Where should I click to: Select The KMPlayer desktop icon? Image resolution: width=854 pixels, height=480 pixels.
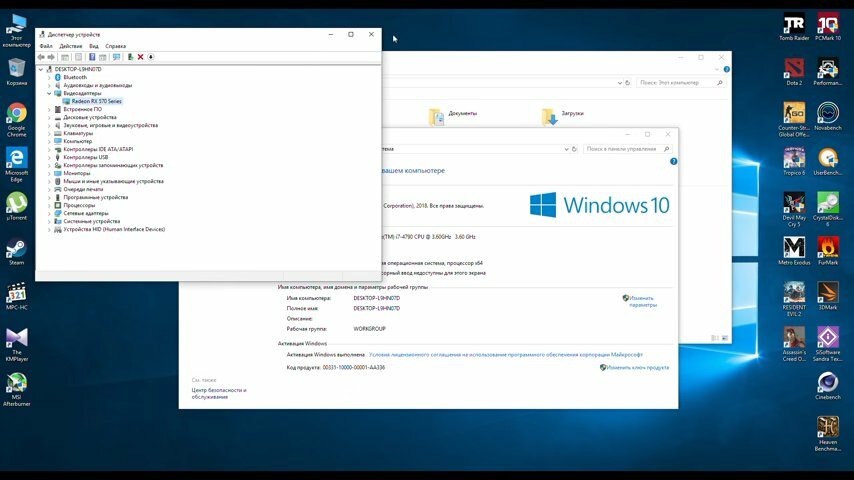16,344
